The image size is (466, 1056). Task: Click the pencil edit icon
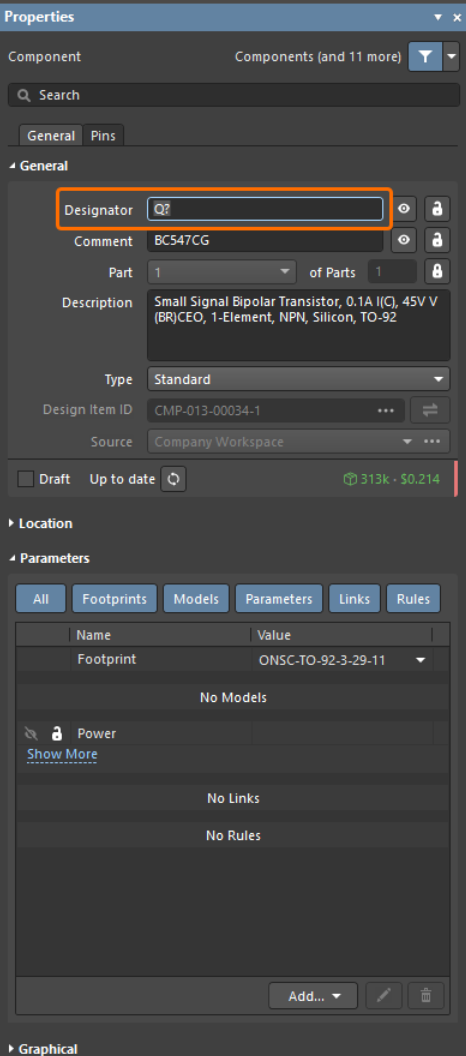click(384, 995)
